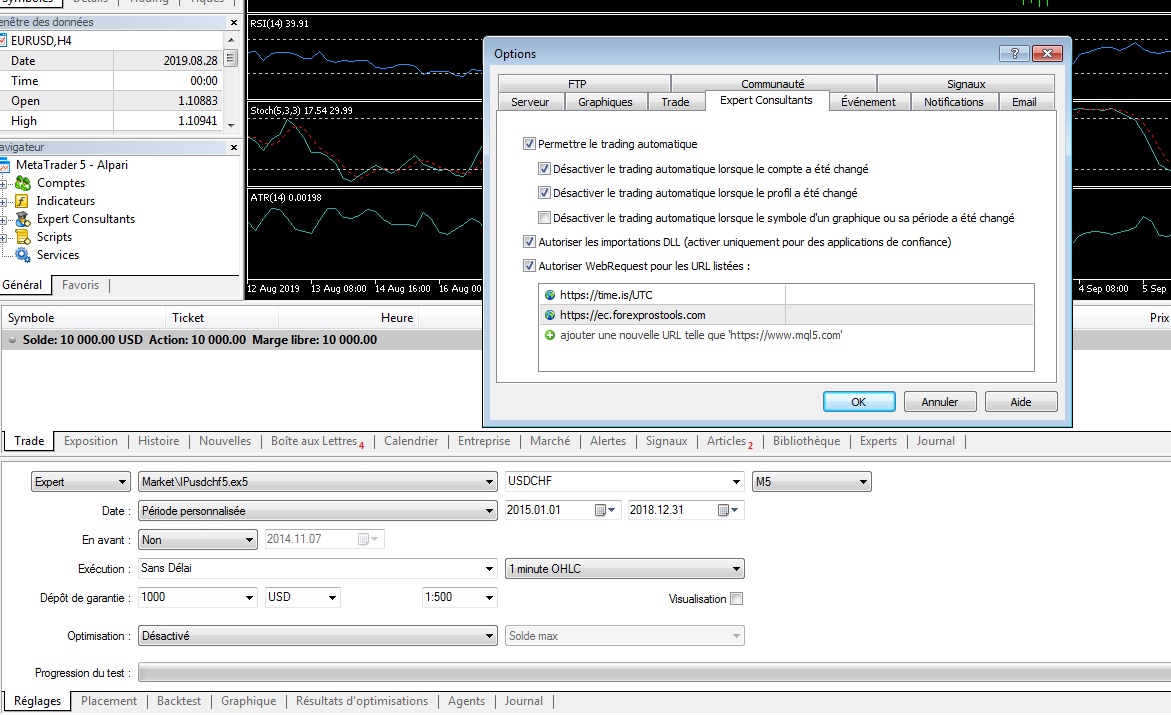Click Annuler in the Options dialog

(939, 402)
